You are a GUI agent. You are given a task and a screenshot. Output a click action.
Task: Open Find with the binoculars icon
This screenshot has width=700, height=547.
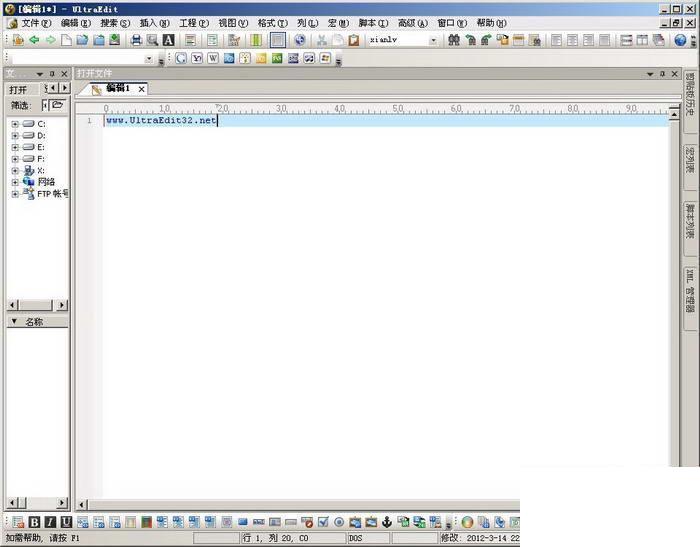click(x=454, y=40)
